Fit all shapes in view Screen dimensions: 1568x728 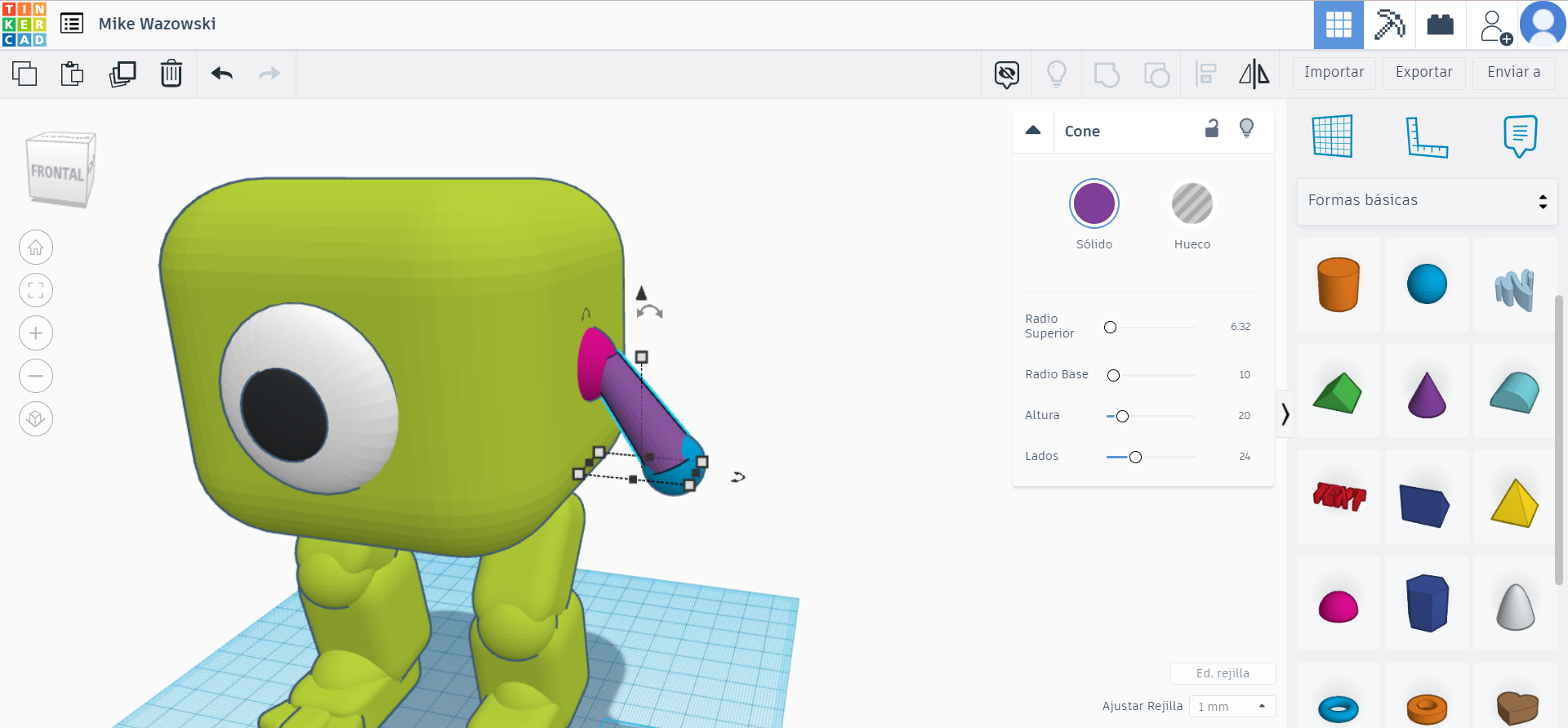(x=36, y=290)
